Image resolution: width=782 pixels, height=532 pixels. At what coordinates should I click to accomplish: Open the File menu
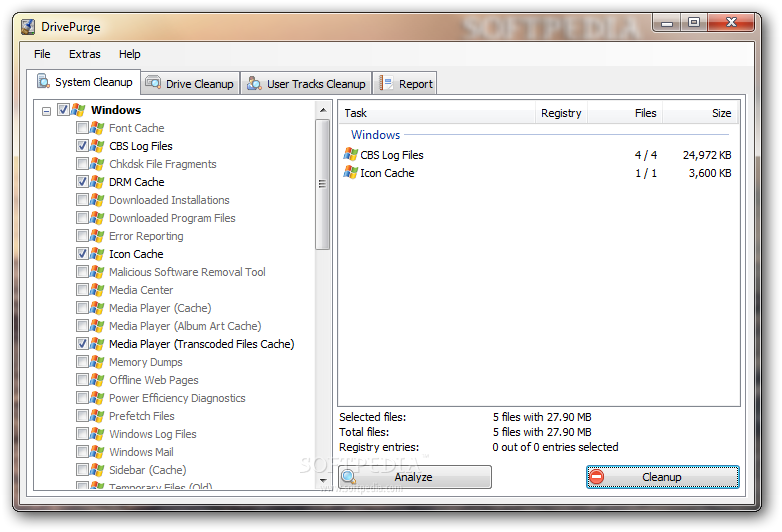[x=42, y=54]
